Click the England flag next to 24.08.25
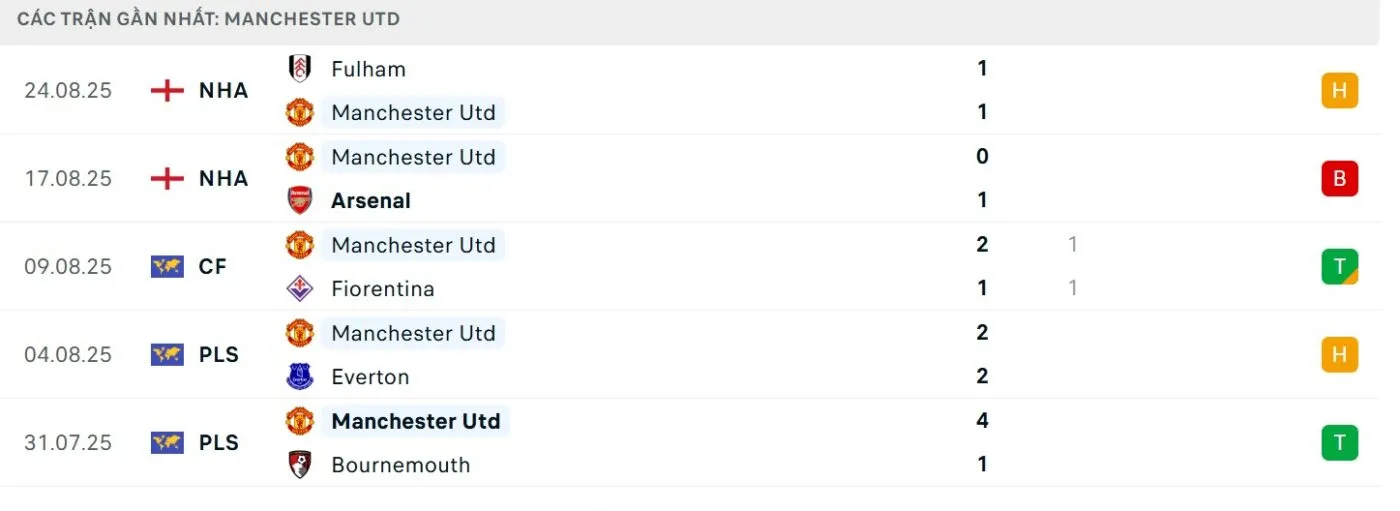This screenshot has height=511, width=1400. 167,90
